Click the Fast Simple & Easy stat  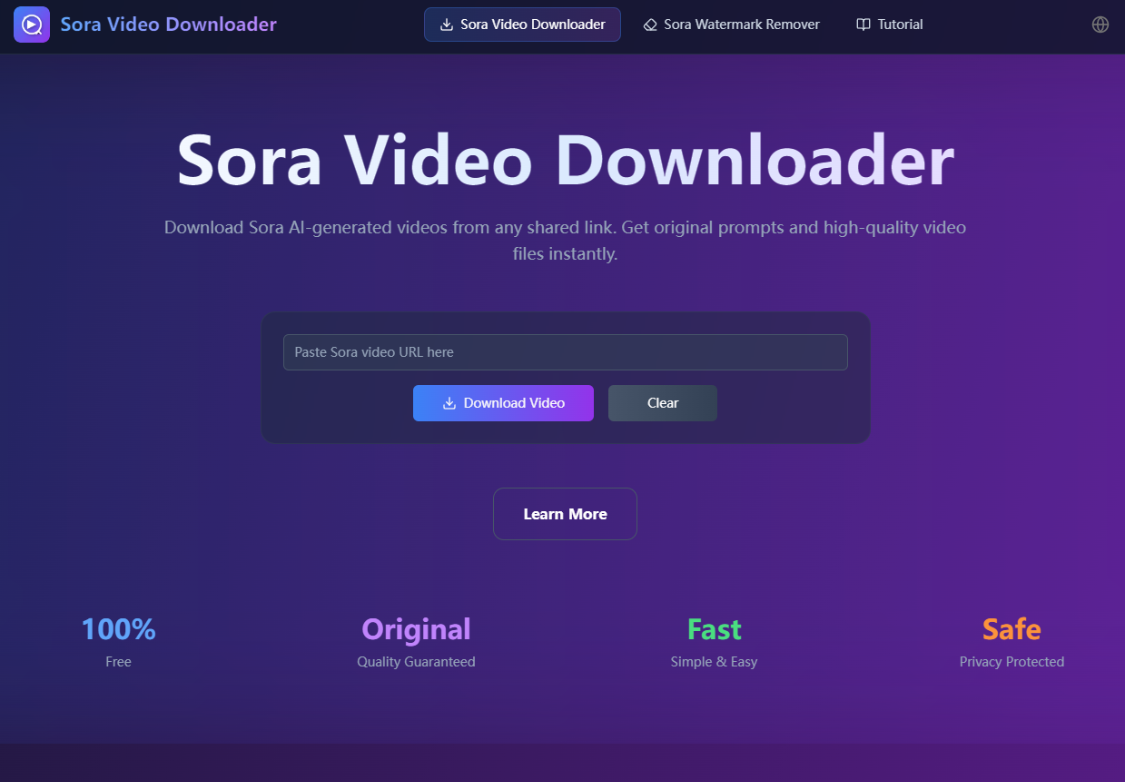(x=714, y=640)
